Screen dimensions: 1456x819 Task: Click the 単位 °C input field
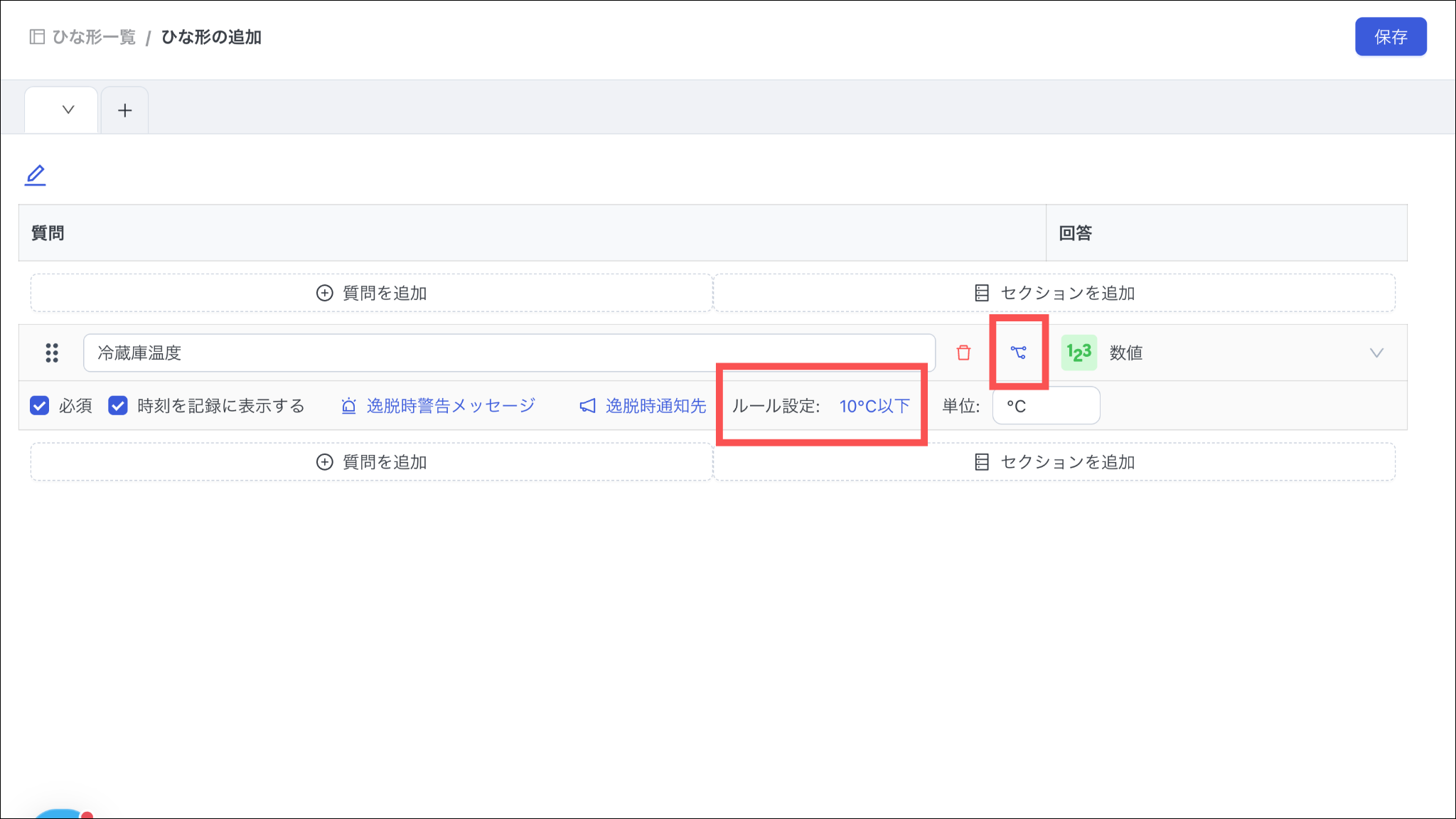[x=1046, y=406]
